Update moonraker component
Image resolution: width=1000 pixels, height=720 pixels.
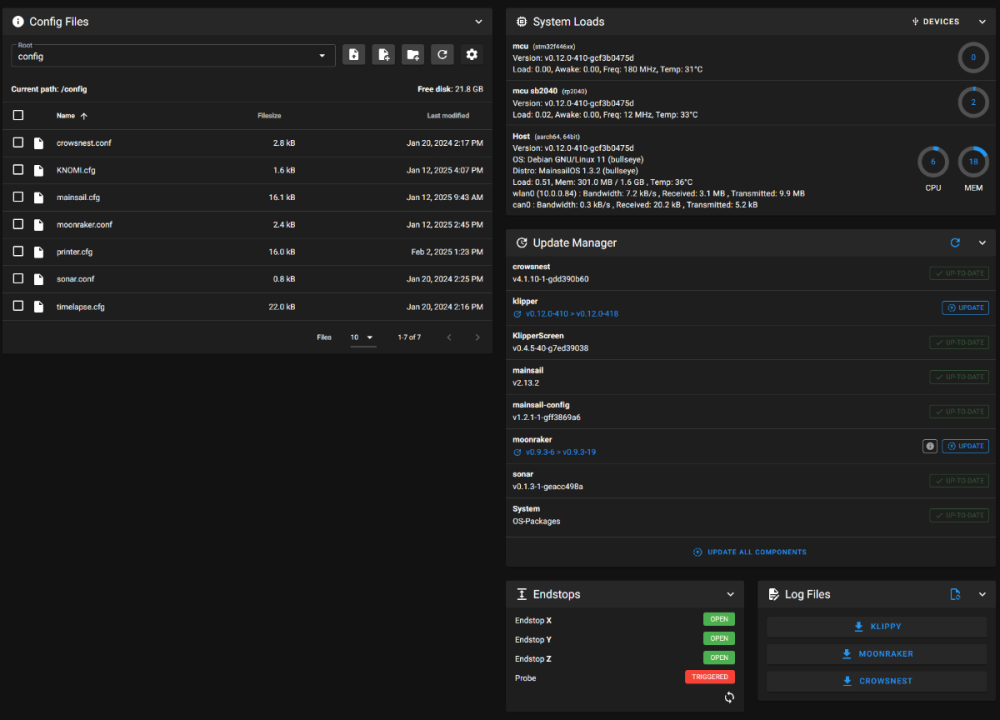(x=965, y=446)
